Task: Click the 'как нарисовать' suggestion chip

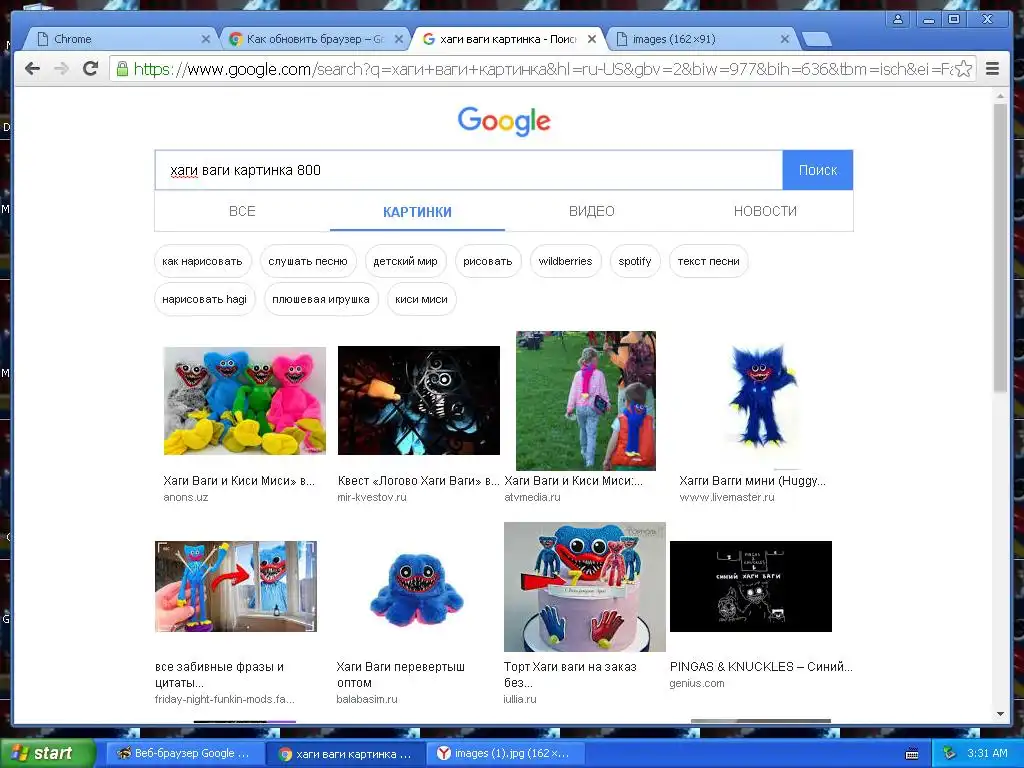Action: click(202, 261)
